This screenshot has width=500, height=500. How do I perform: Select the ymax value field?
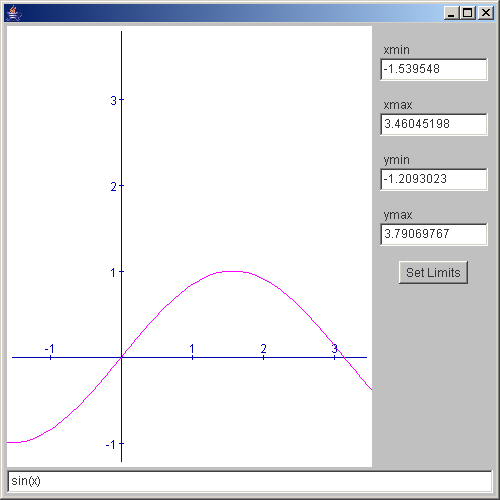click(434, 234)
